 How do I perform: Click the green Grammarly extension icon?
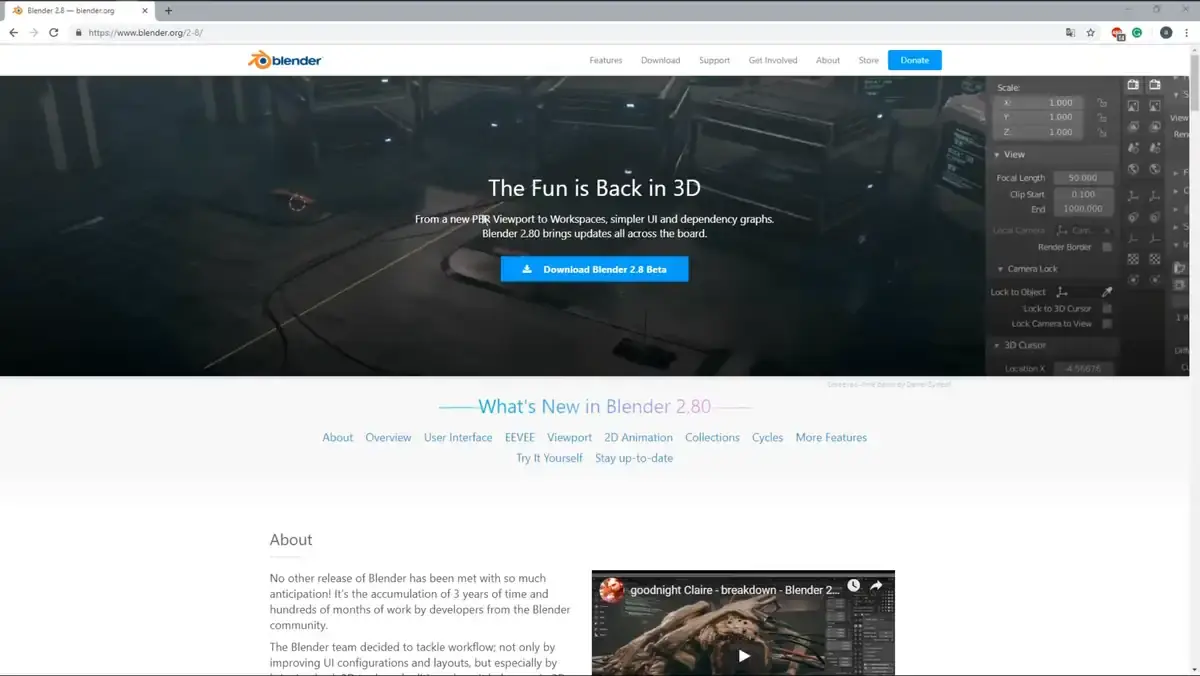[x=1137, y=32]
